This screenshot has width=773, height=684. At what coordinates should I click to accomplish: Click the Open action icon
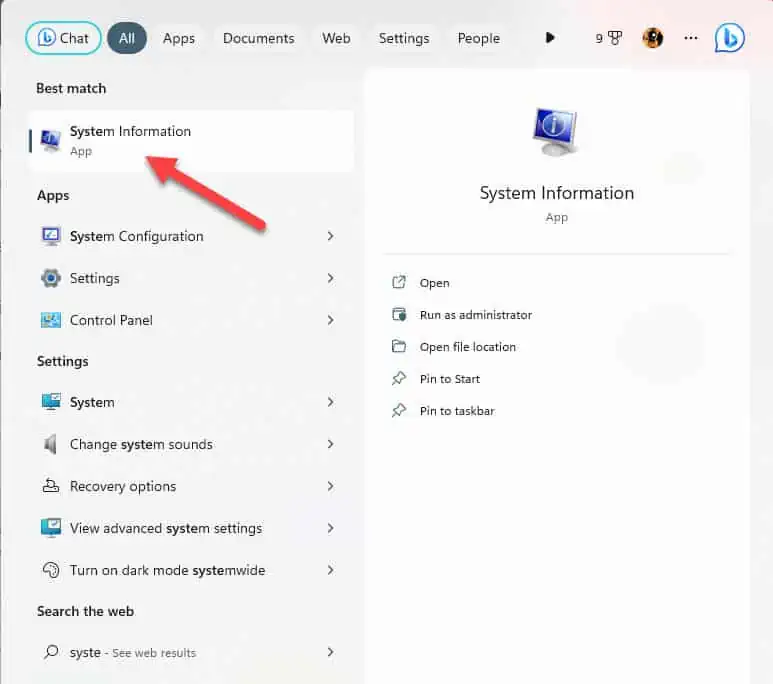pyautogui.click(x=399, y=282)
